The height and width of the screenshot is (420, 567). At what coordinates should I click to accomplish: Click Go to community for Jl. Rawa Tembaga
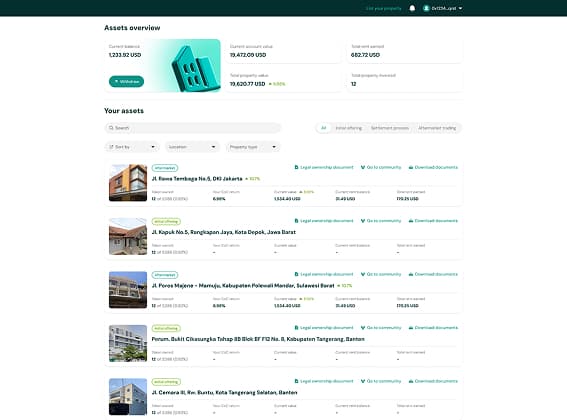381,167
